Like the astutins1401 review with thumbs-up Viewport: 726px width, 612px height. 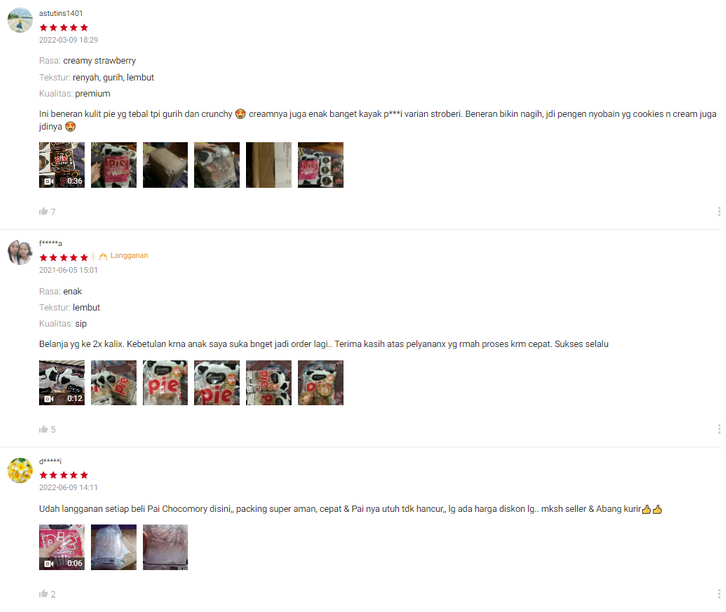coord(44,212)
